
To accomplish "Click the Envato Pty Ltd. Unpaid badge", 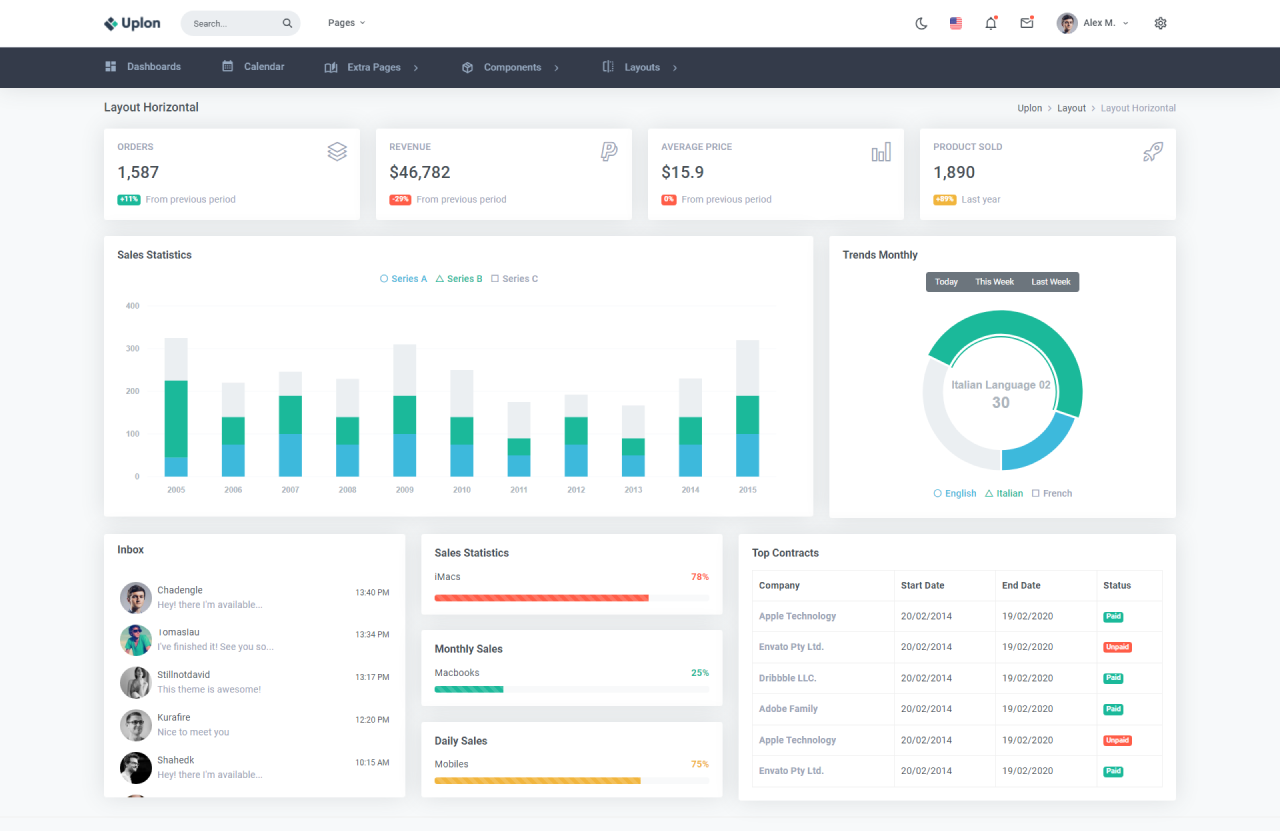I will pyautogui.click(x=1117, y=647).
